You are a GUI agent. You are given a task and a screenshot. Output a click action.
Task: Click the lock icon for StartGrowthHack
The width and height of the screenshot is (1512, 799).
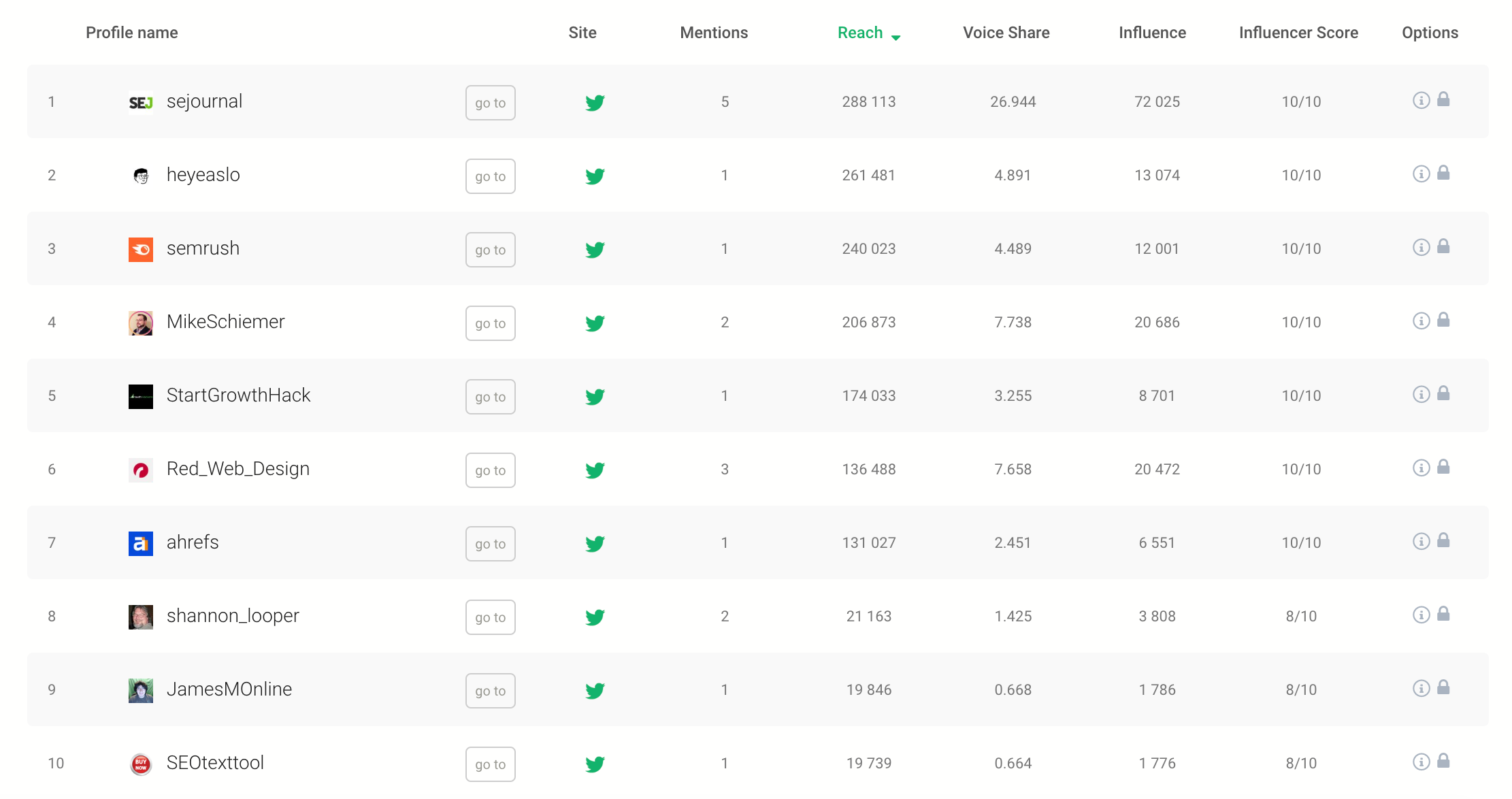point(1443,393)
